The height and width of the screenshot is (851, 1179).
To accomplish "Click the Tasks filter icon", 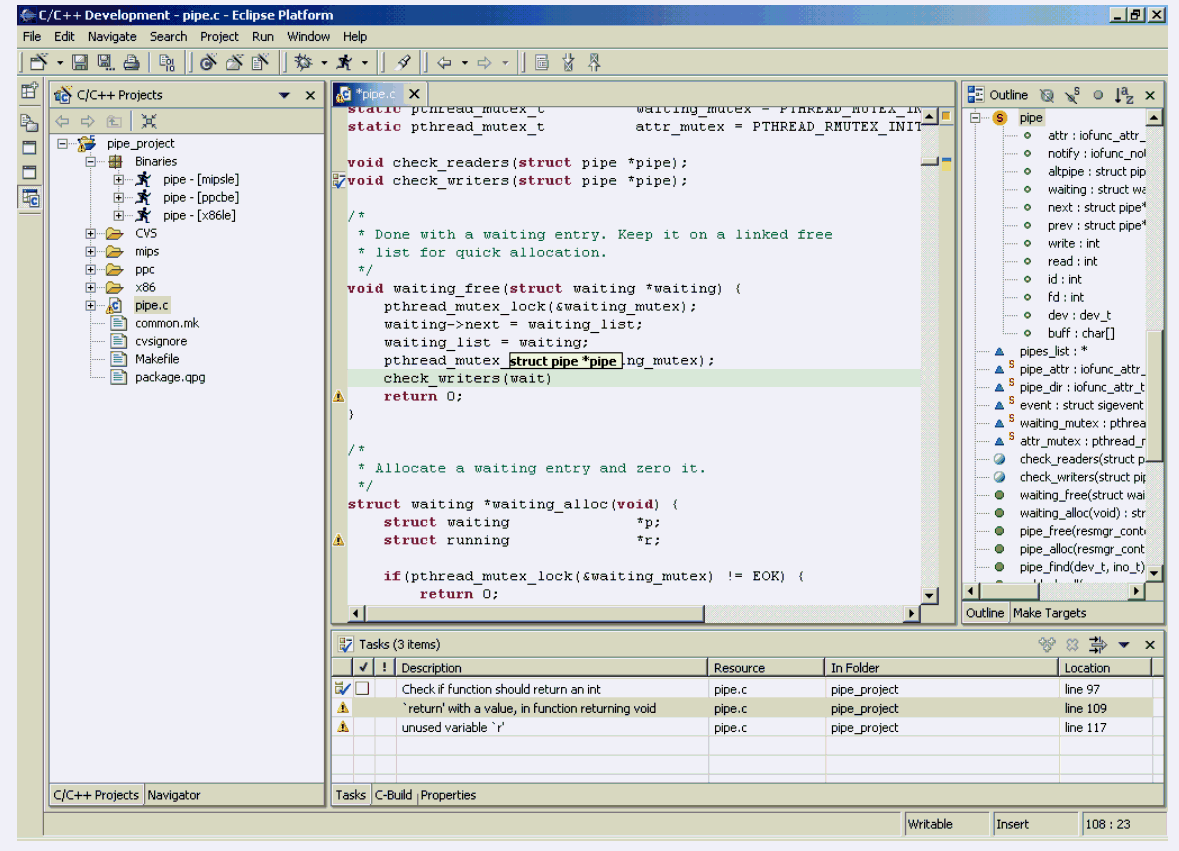I will (x=1098, y=645).
